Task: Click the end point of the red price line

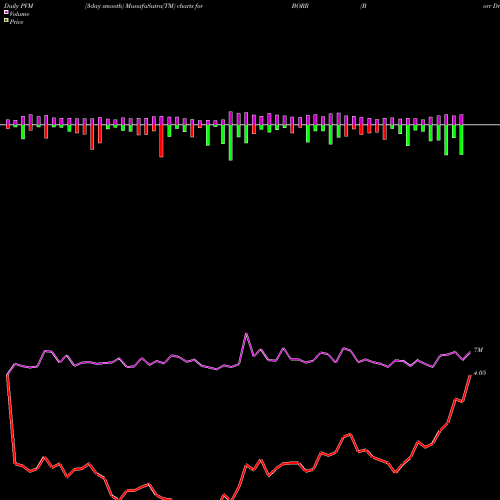Action: 470,375
